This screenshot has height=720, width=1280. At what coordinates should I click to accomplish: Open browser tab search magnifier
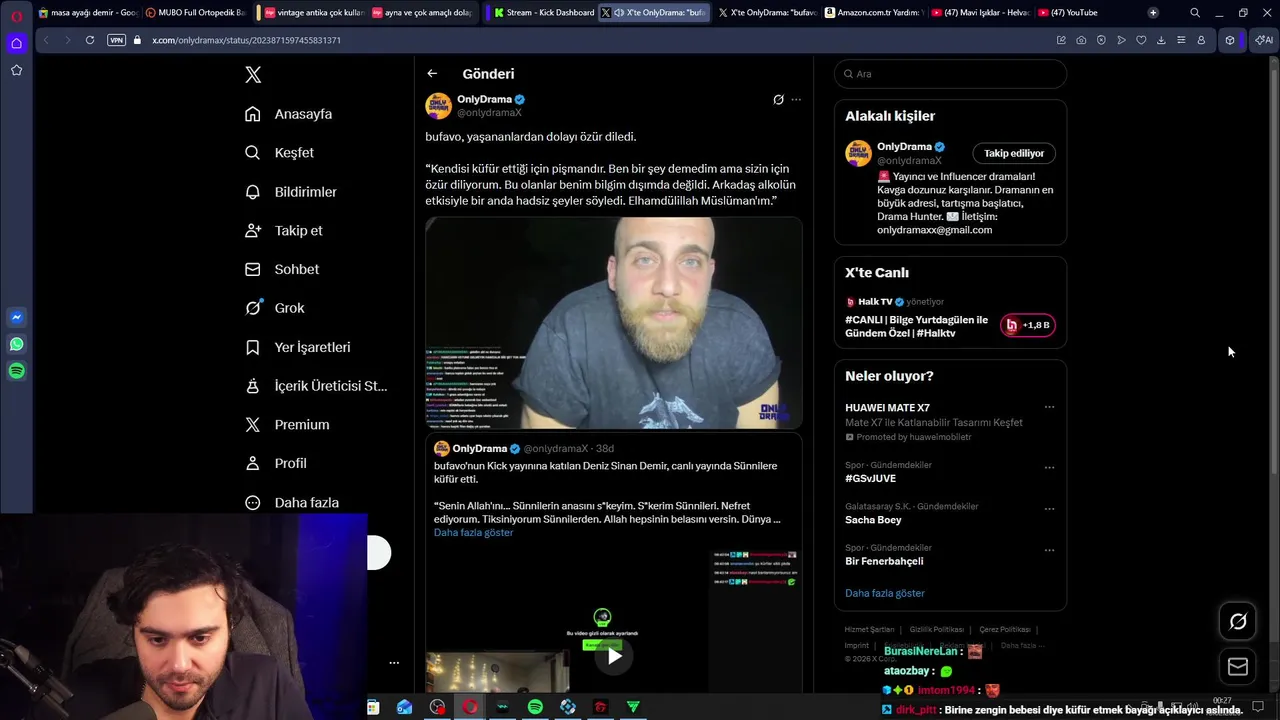coord(1195,13)
